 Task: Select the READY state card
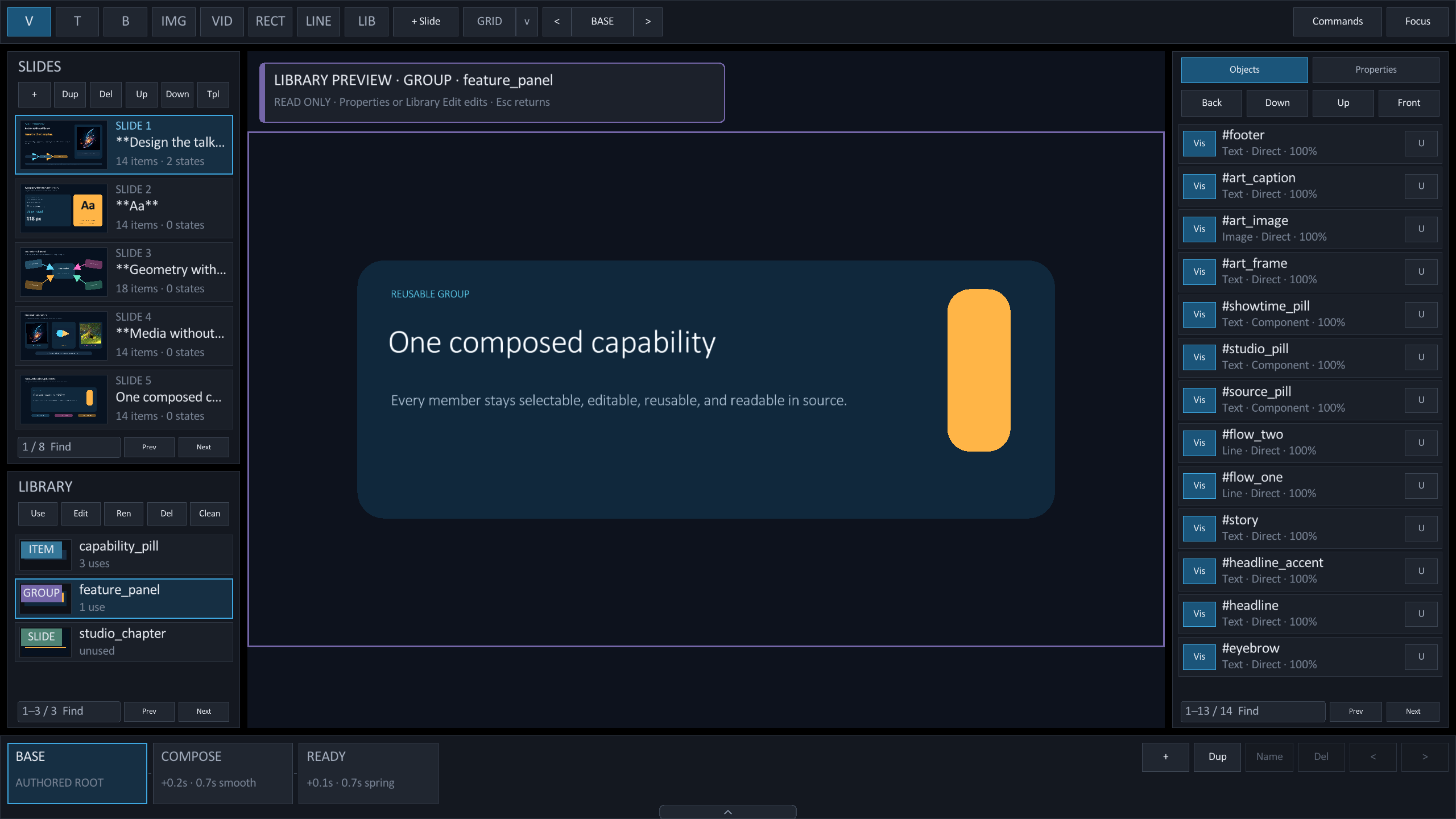[369, 773]
